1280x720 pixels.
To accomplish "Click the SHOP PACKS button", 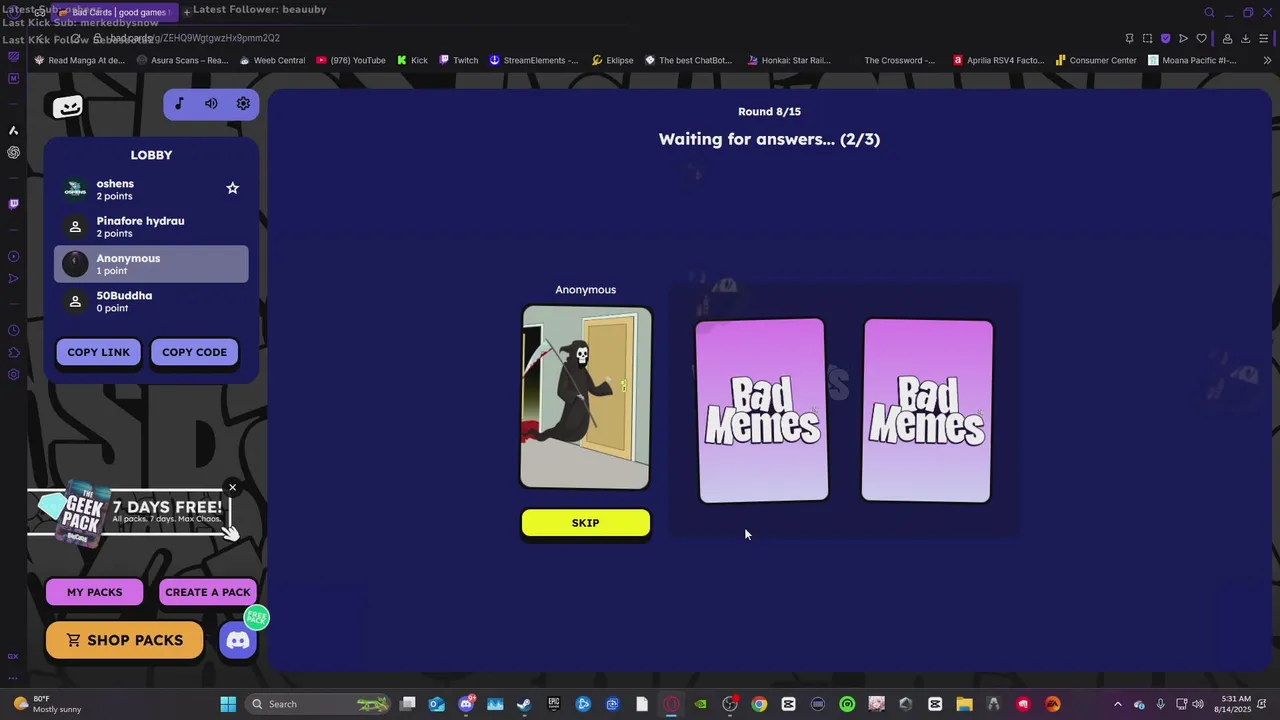I will [125, 640].
